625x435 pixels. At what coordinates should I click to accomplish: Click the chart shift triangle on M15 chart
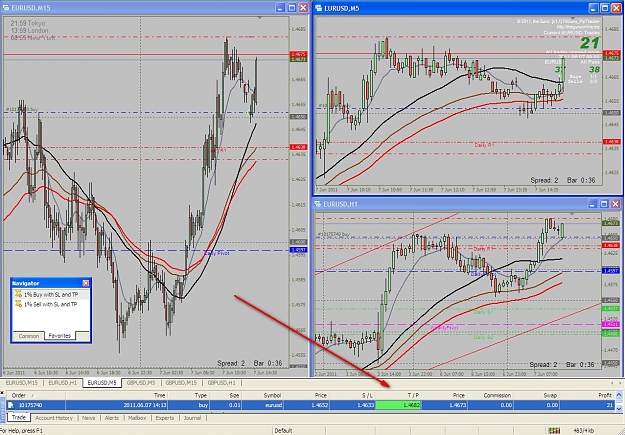point(259,18)
